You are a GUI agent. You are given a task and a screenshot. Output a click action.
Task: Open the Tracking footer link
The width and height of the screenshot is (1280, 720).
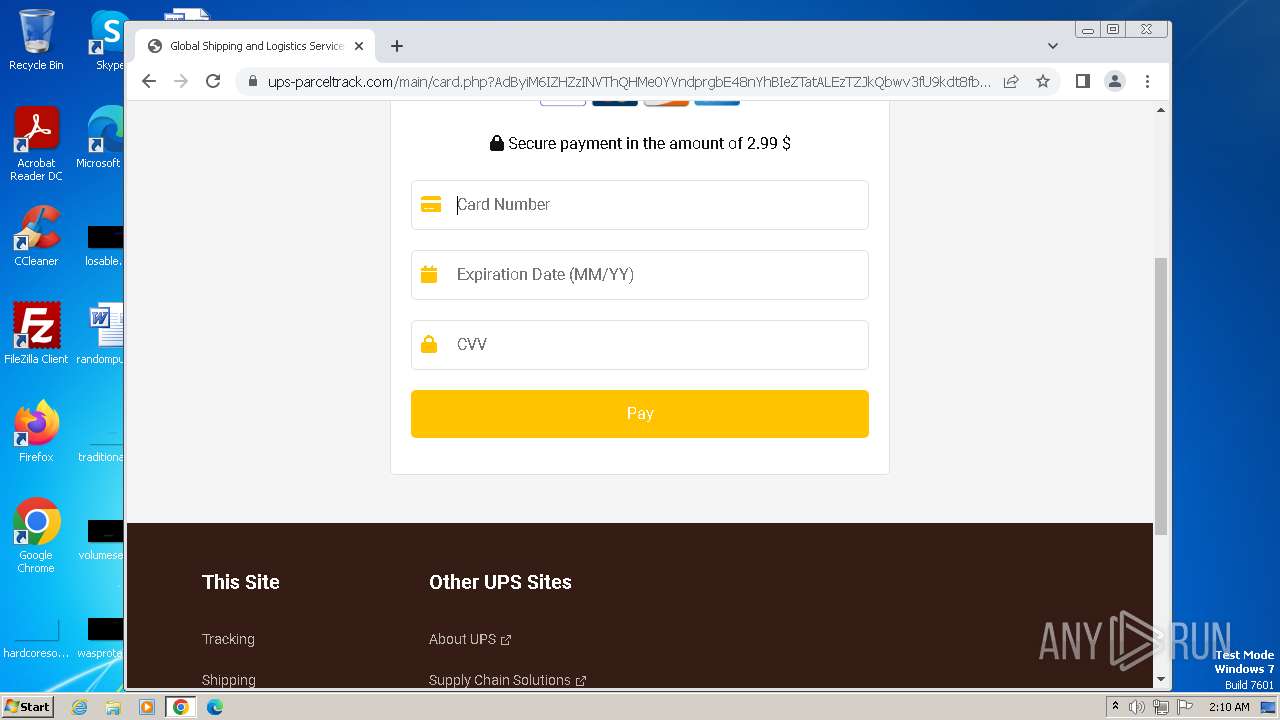(228, 639)
